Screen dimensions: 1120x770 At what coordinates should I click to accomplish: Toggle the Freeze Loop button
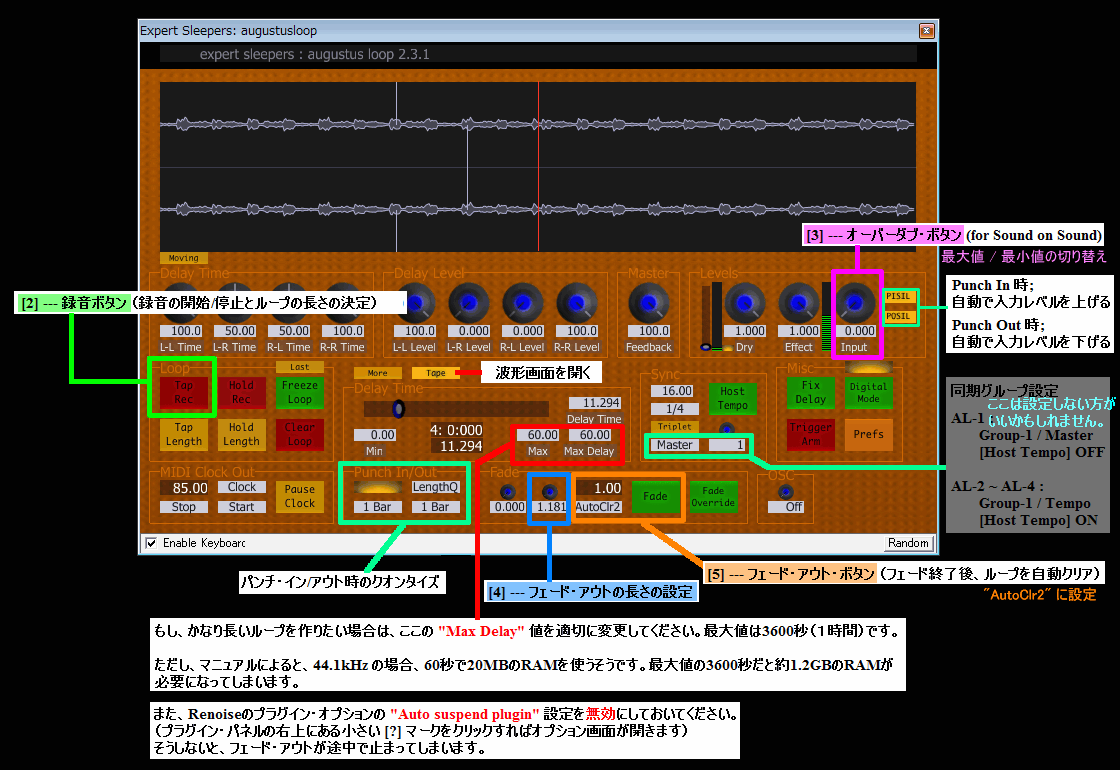coord(299,392)
